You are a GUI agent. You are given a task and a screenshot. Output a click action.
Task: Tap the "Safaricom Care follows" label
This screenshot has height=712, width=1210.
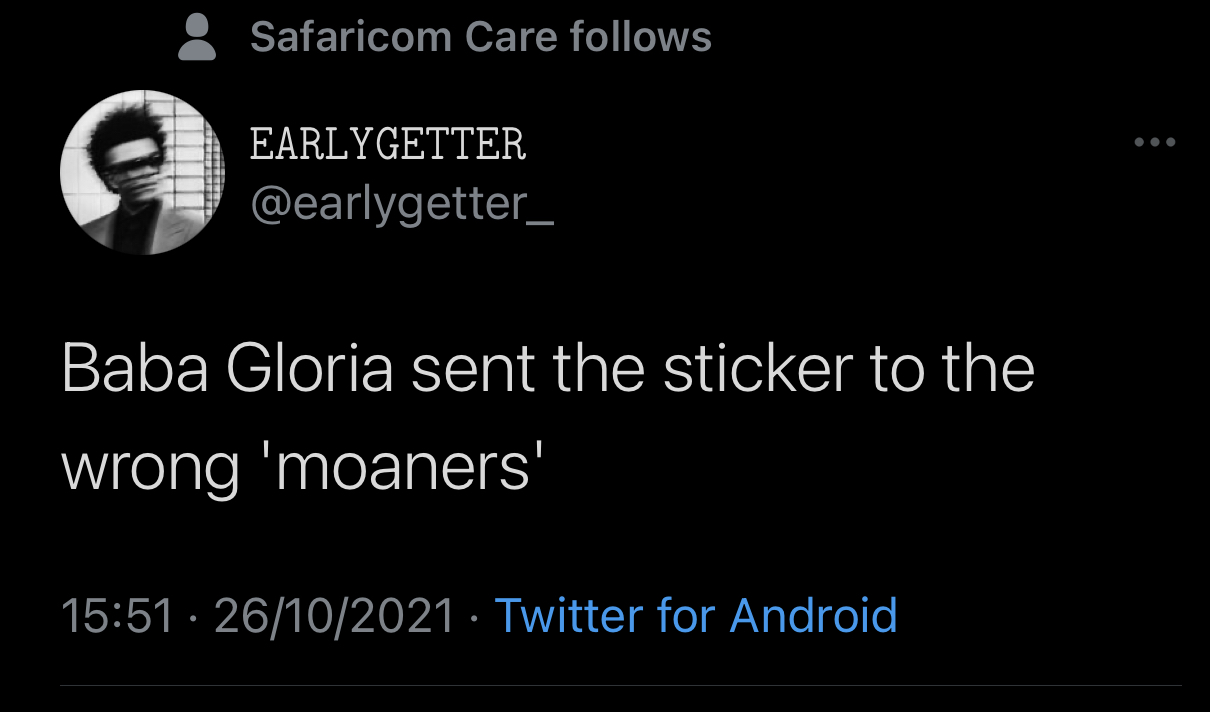click(x=481, y=38)
